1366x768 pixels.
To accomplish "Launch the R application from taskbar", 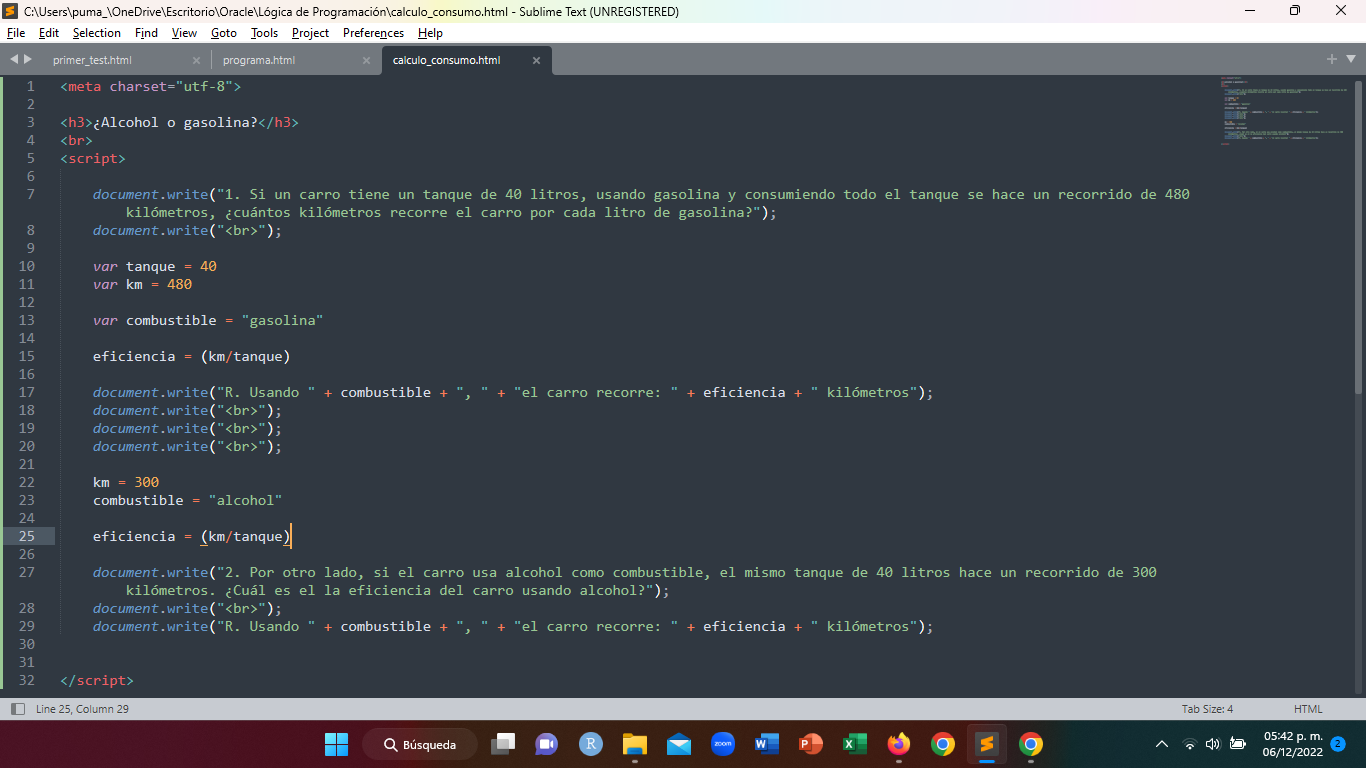I will (591, 744).
